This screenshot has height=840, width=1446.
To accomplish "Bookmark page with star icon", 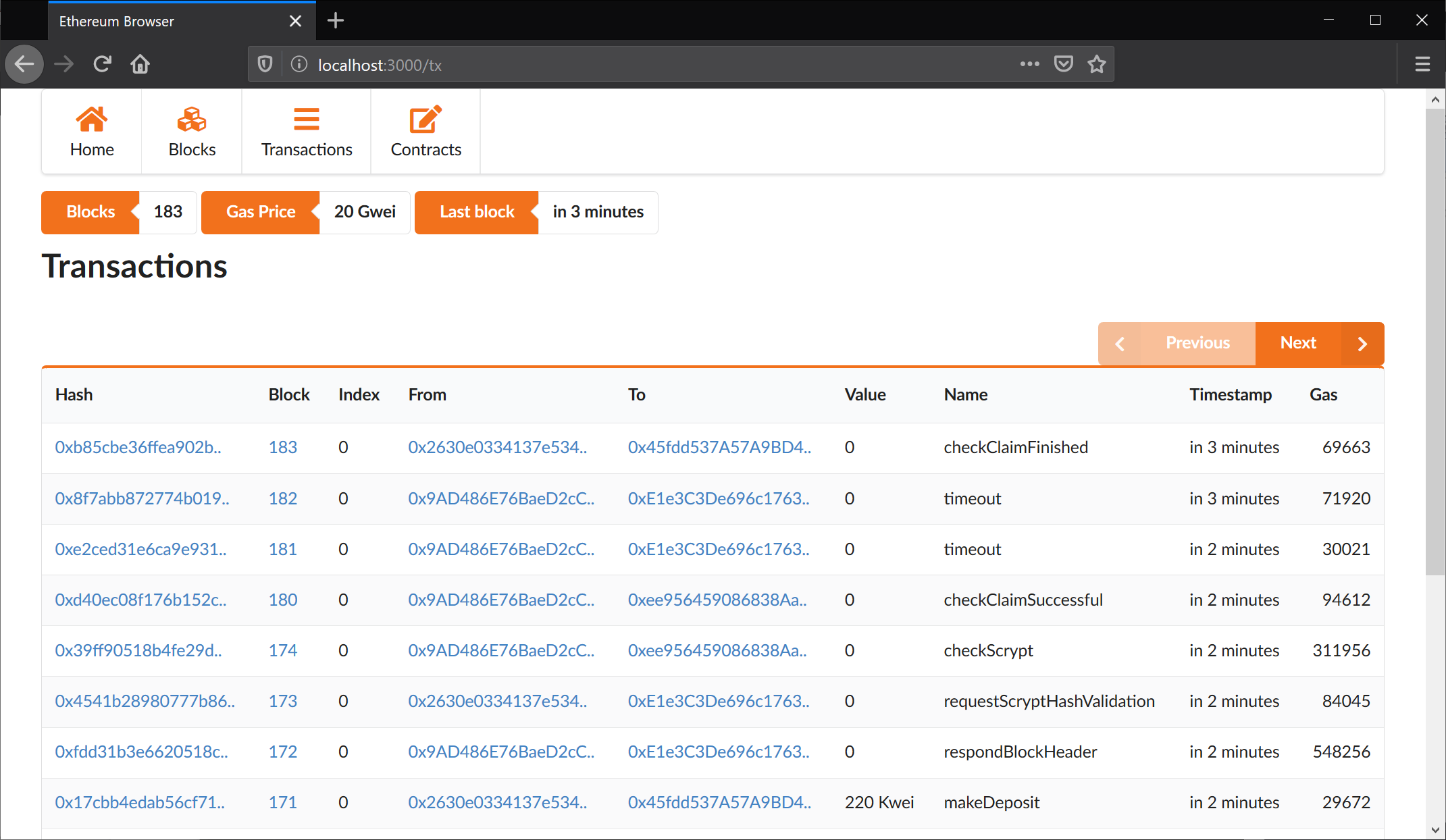I will [1096, 64].
